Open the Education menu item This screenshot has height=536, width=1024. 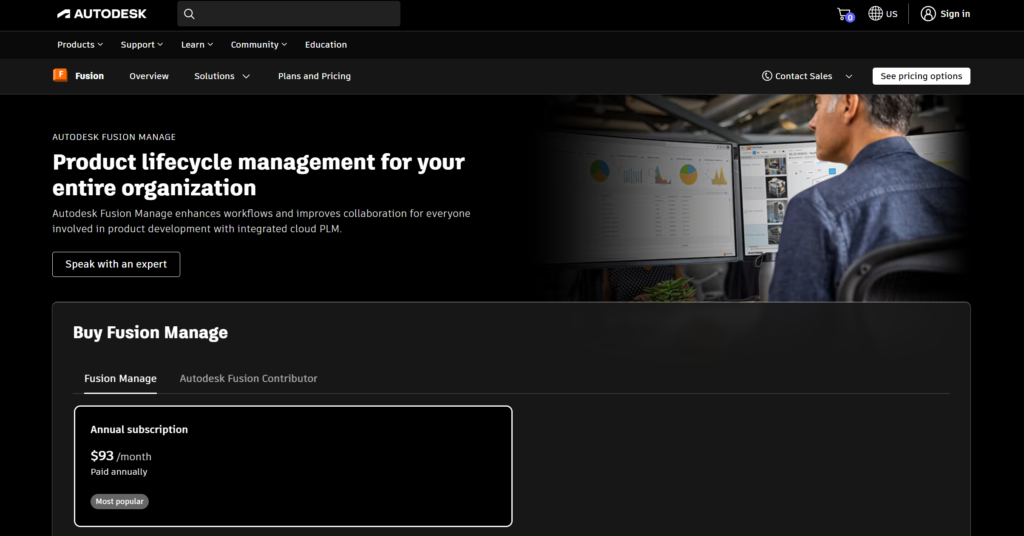point(326,45)
